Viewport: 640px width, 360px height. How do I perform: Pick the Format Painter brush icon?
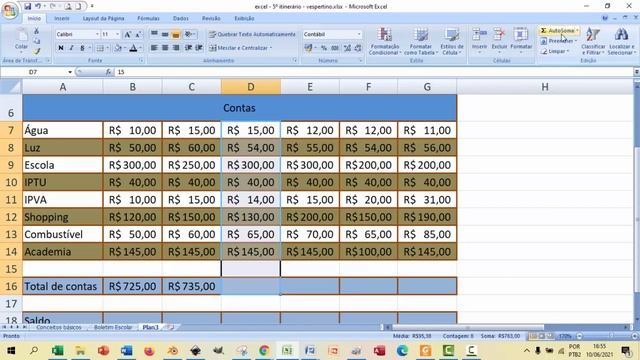point(37,51)
